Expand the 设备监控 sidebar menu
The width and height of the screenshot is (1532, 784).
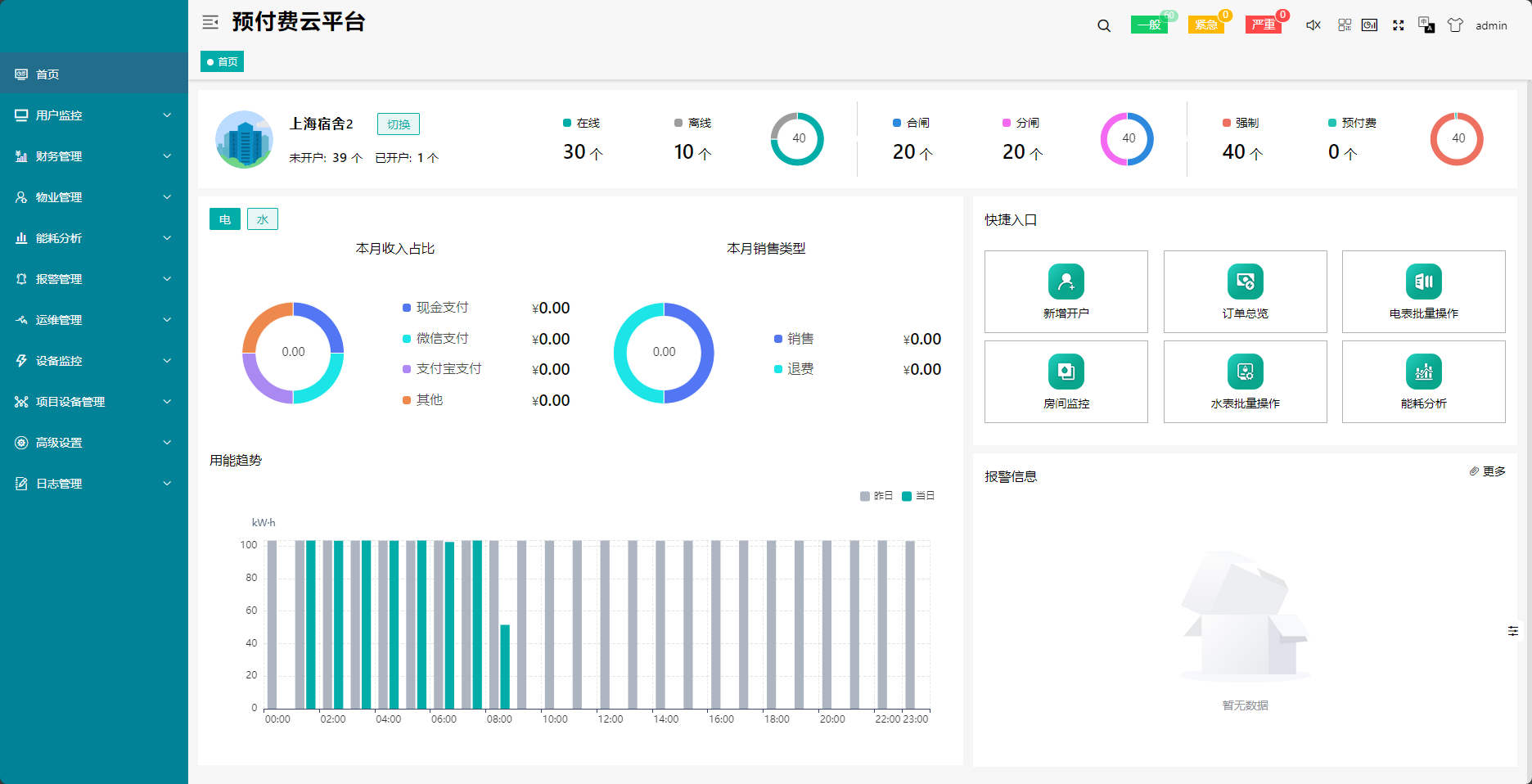coord(93,361)
